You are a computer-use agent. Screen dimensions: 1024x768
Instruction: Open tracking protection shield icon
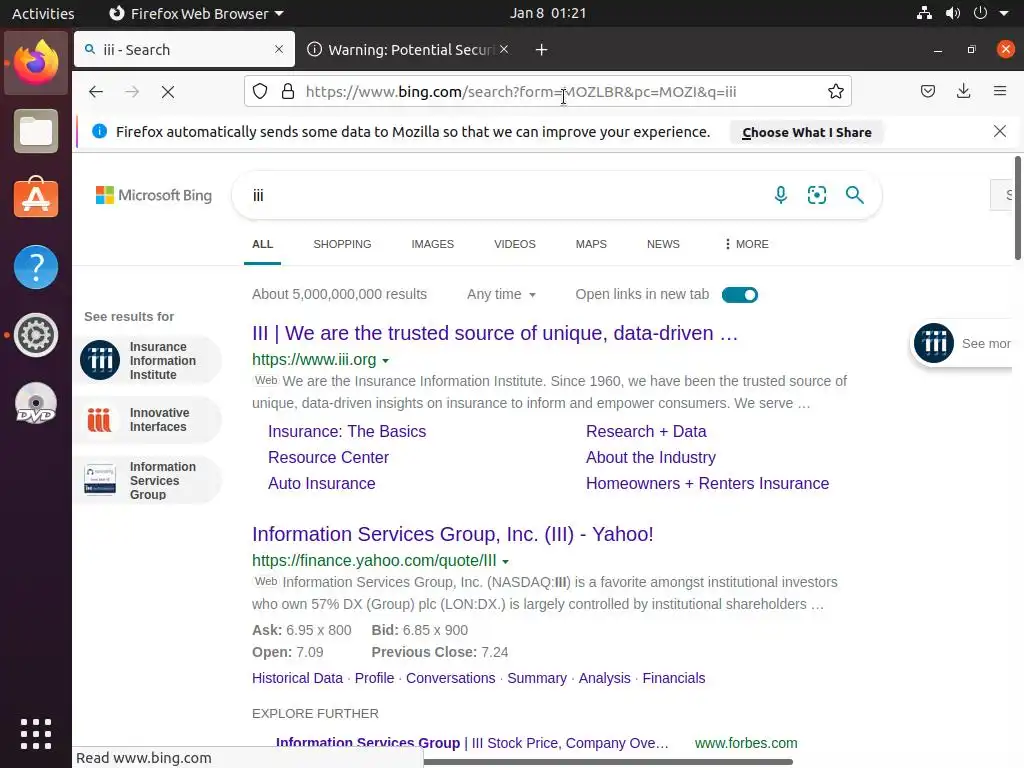[260, 91]
